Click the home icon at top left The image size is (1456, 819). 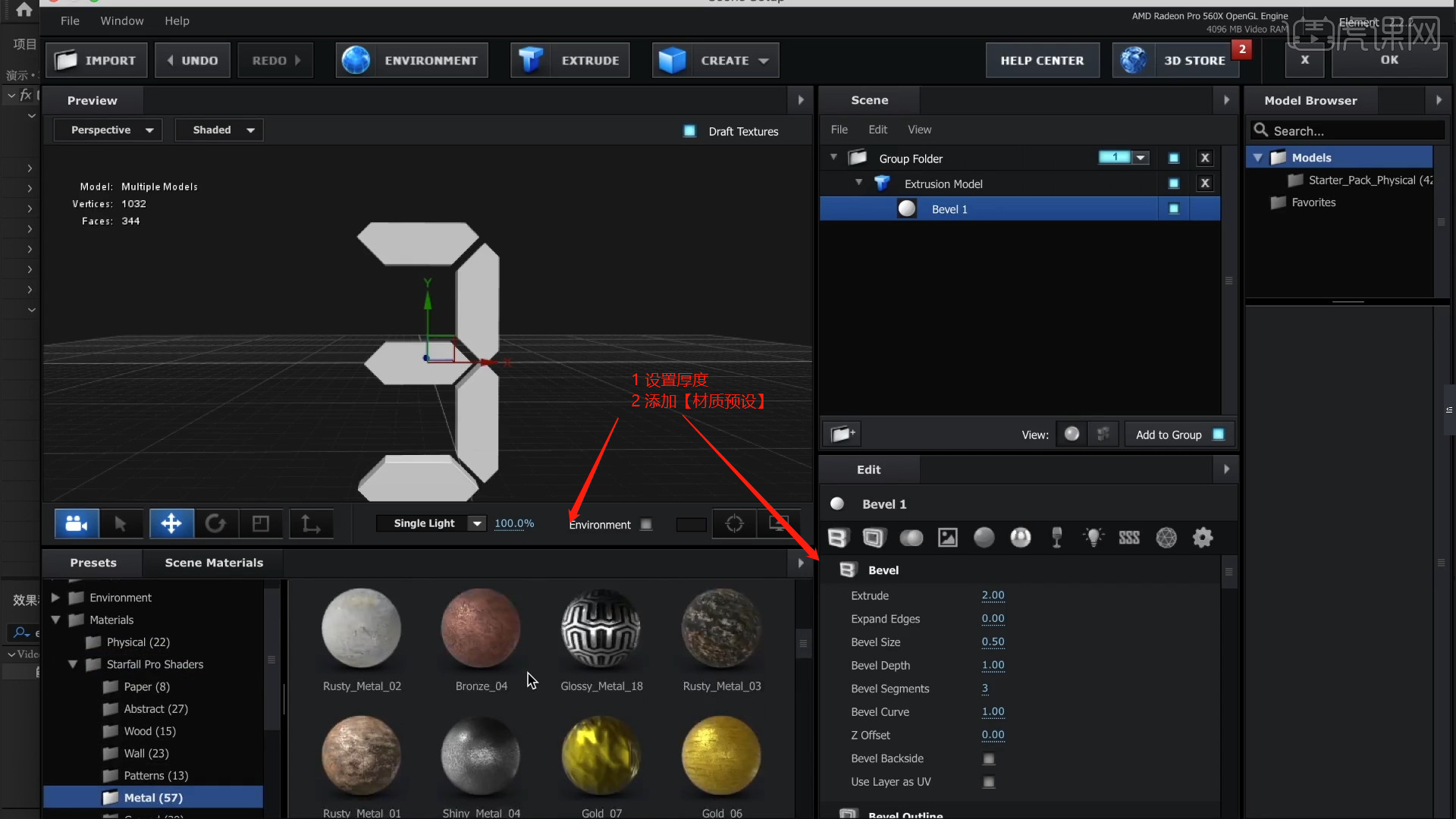pos(24,10)
